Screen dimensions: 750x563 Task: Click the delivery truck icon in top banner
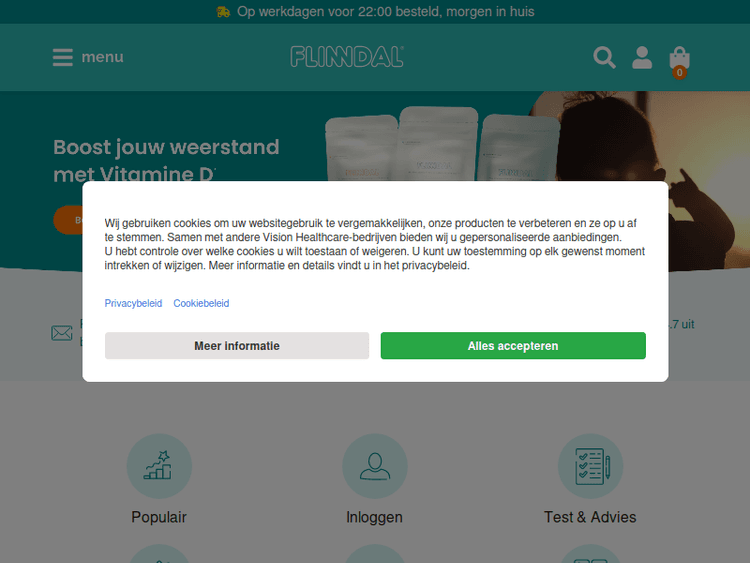pos(223,12)
